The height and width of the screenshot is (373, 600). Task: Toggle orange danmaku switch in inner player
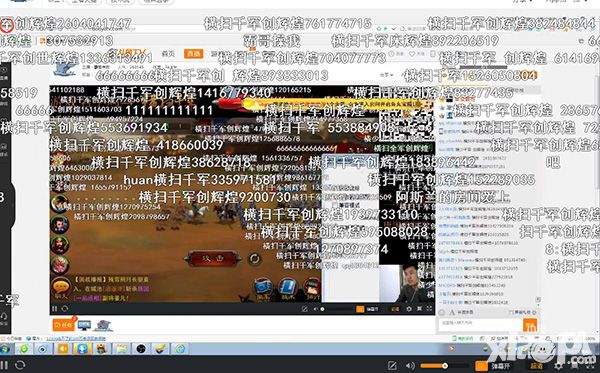[360, 309]
